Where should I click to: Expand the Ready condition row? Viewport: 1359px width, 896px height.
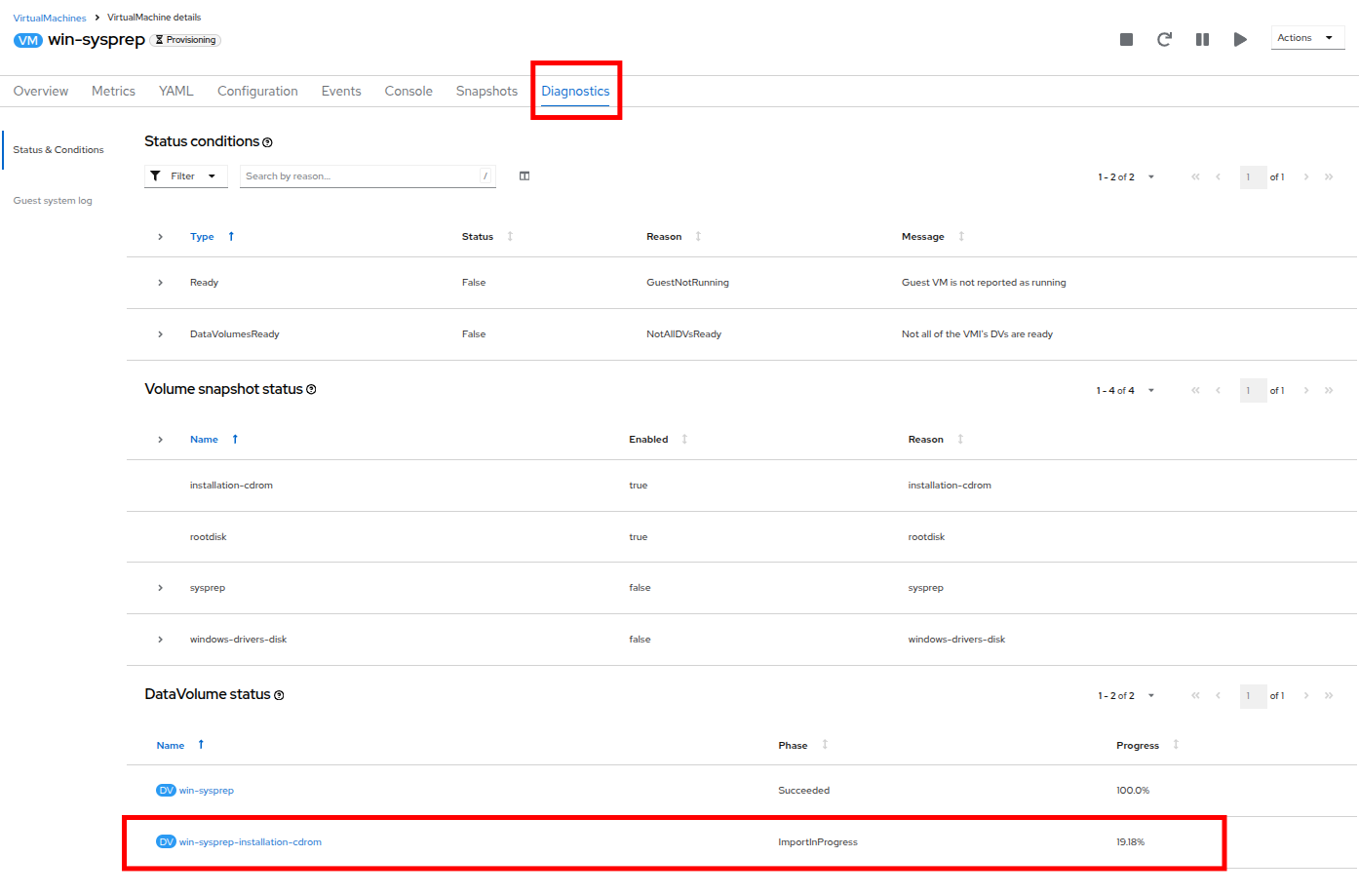coord(161,283)
